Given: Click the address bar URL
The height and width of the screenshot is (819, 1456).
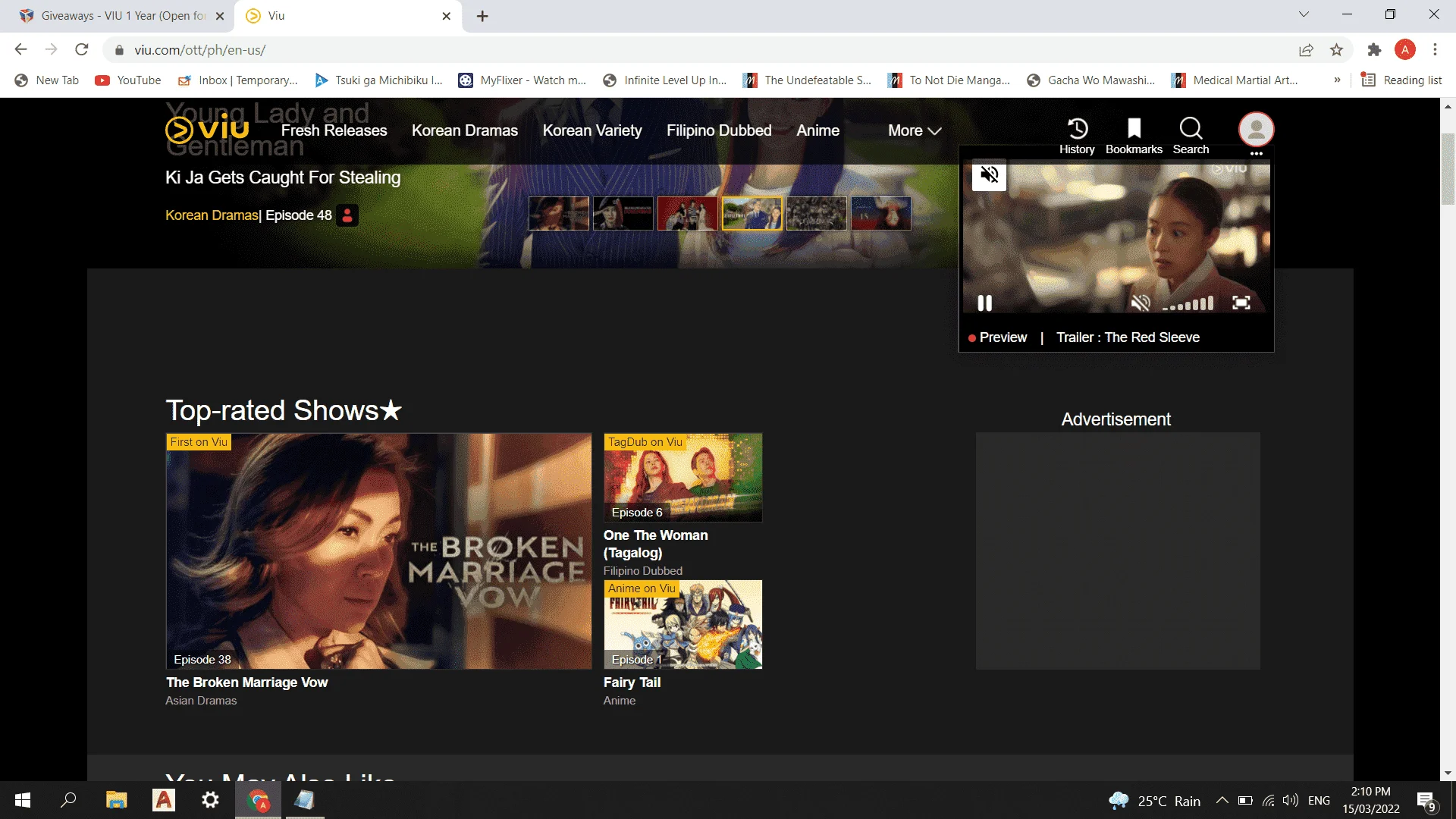Looking at the screenshot, I should (199, 50).
